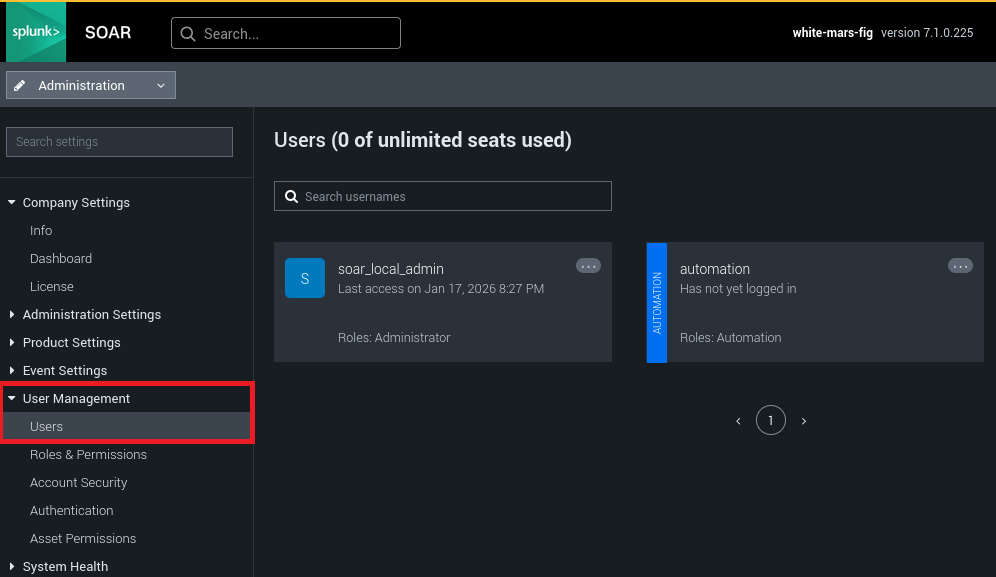
Task: Select the License settings item
Action: (x=52, y=286)
